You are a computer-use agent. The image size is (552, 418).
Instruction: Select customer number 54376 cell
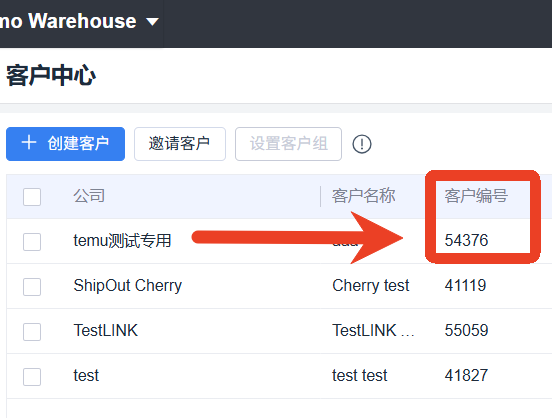point(466,241)
